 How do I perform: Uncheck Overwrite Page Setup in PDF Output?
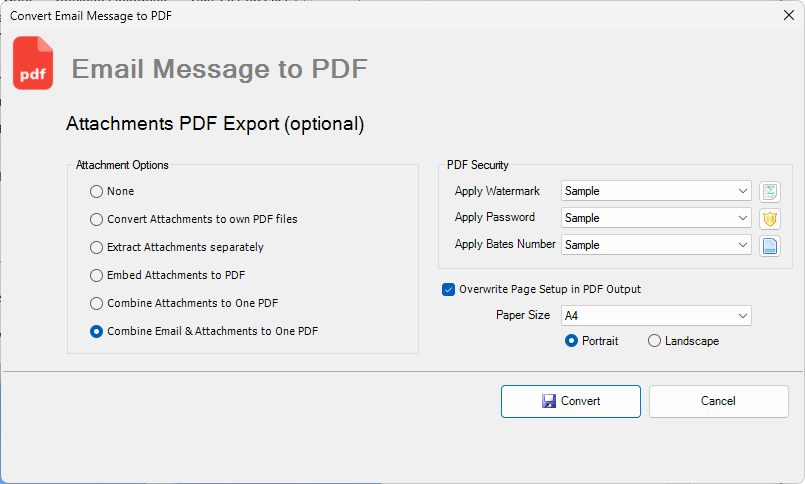[x=448, y=289]
